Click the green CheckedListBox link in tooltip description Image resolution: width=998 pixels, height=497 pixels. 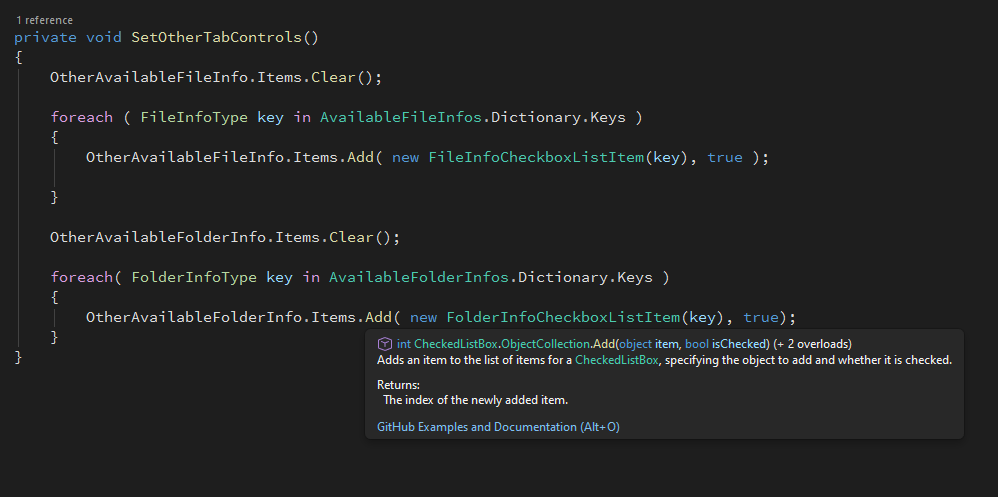[x=617, y=360]
